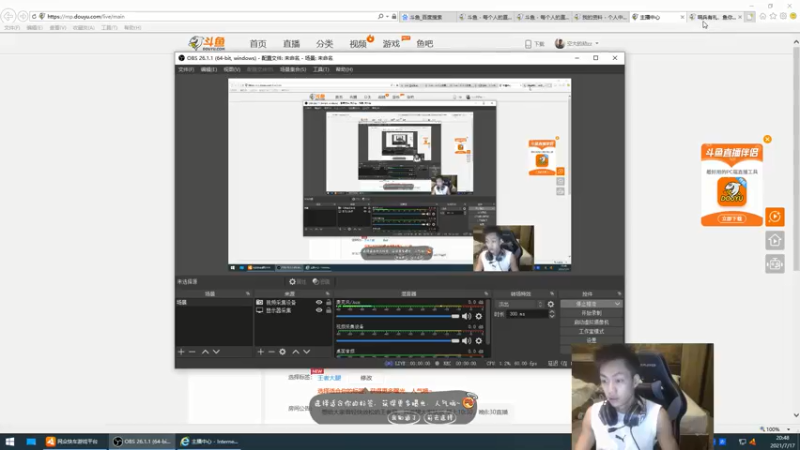The image size is (800, 450).
Task: Toggle visibility eye of 显示器采集 source
Action: (x=319, y=310)
